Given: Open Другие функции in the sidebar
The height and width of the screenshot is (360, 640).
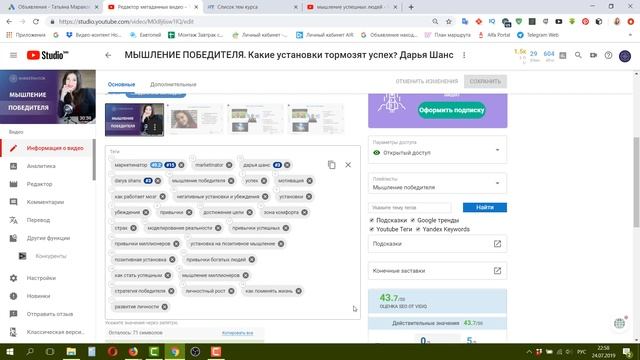Looking at the screenshot, I should click(x=48, y=238).
